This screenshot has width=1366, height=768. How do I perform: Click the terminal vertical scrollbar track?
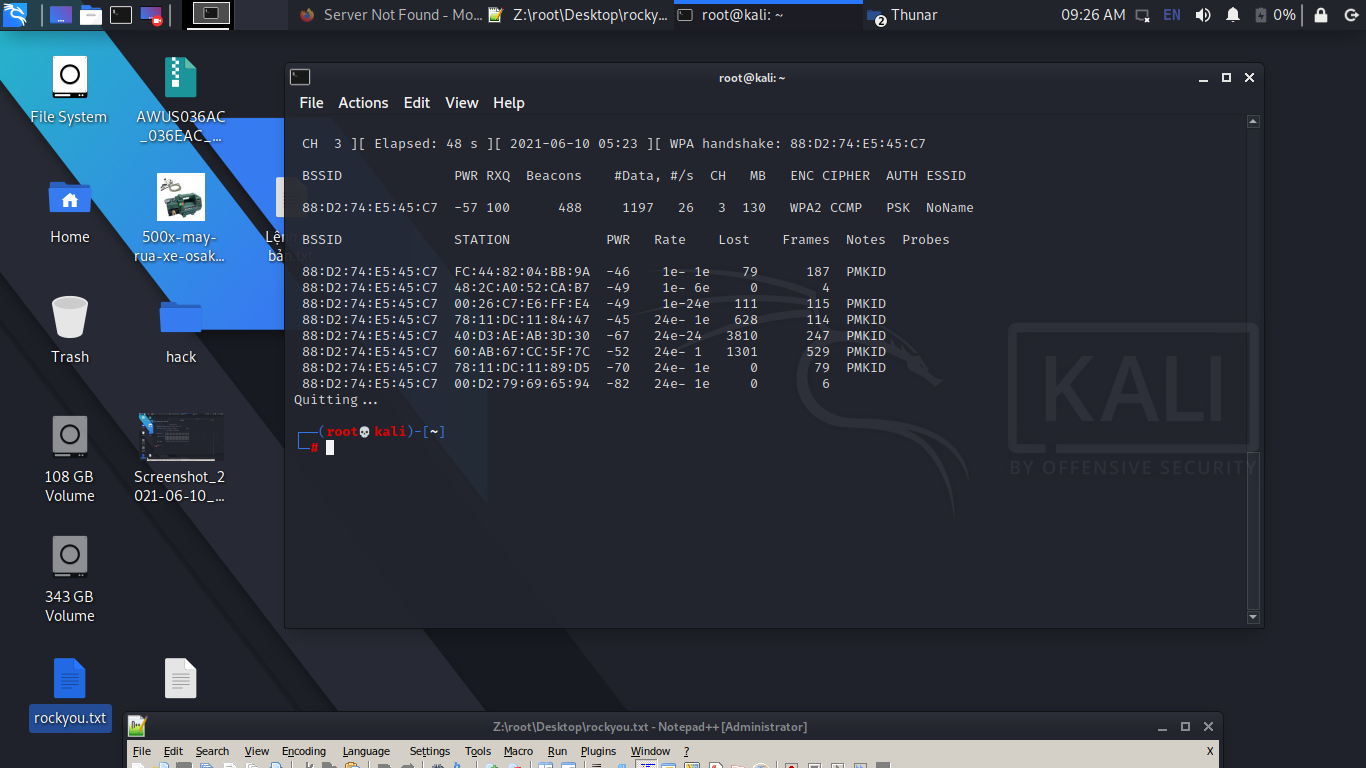pyautogui.click(x=1254, y=370)
